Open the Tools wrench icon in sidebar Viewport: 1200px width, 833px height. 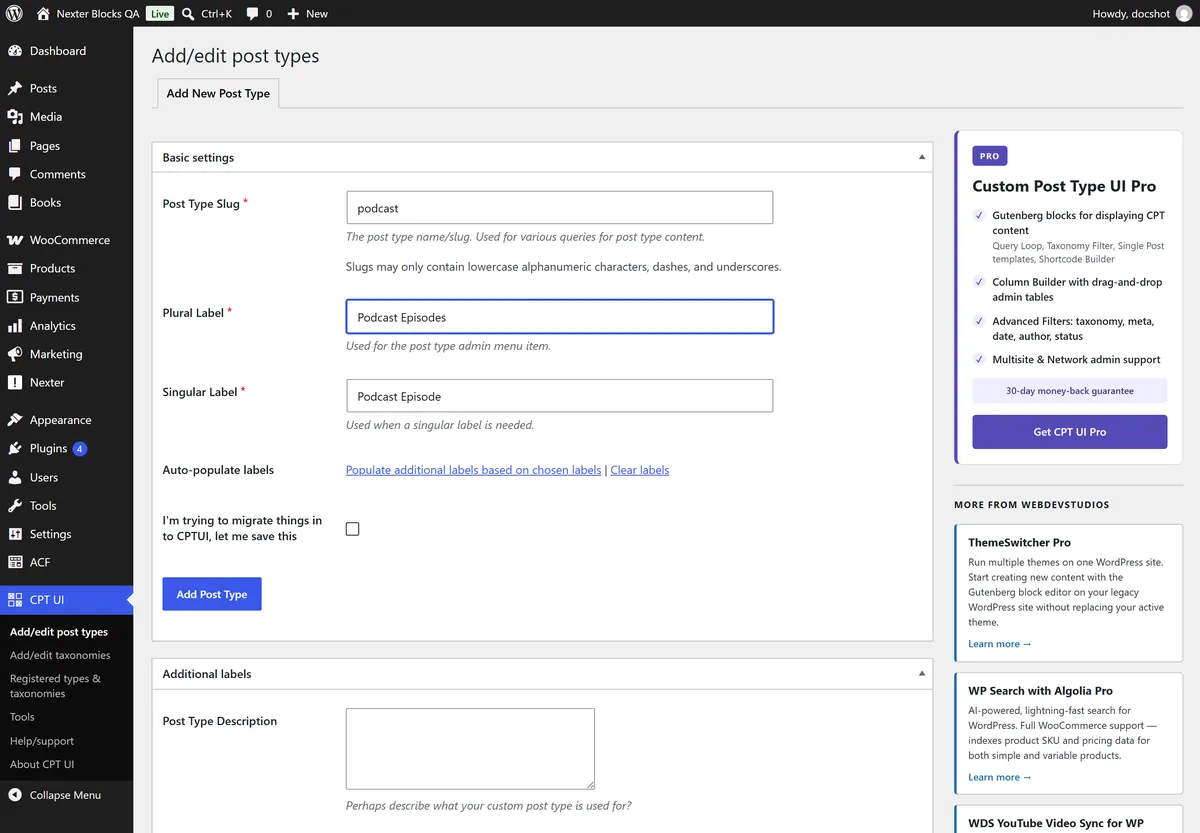tap(15, 506)
